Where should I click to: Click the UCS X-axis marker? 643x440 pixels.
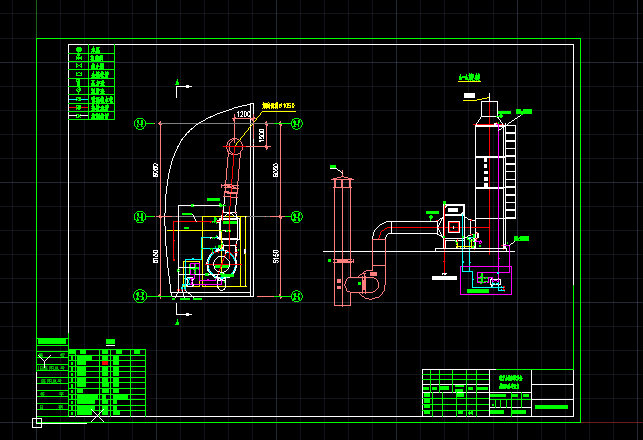[97, 415]
